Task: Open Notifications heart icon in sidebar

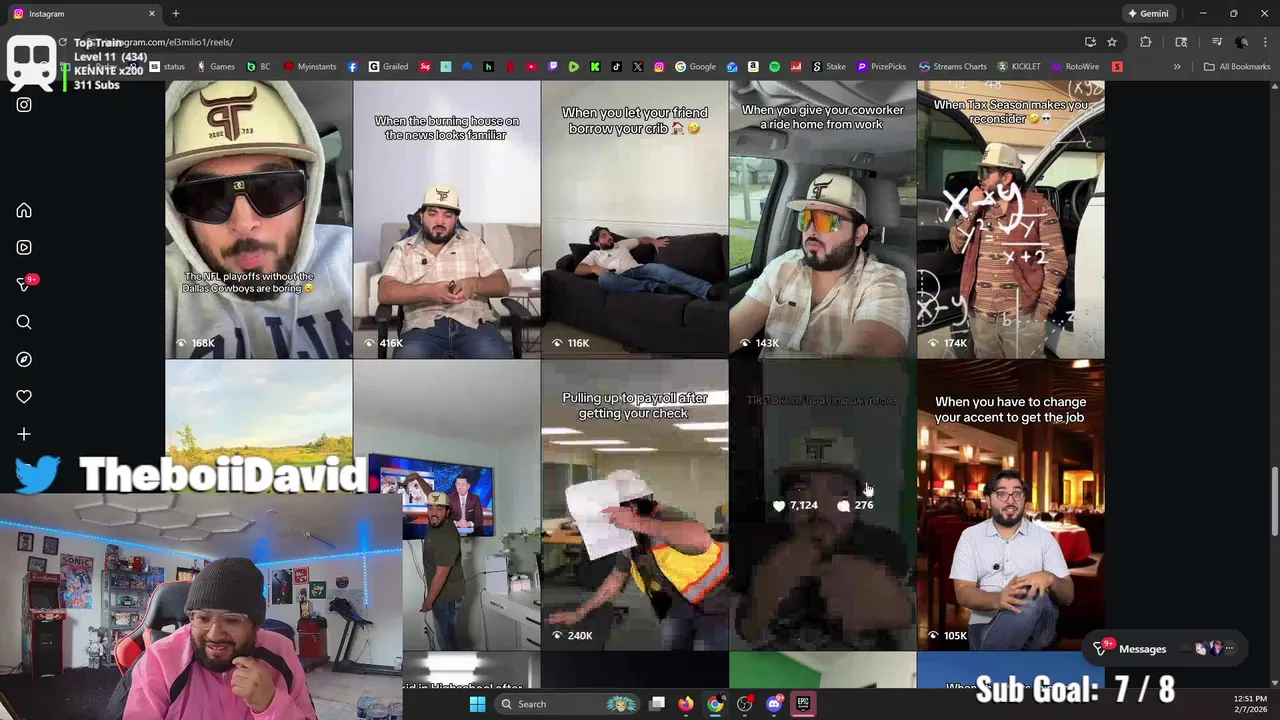Action: pos(24,396)
